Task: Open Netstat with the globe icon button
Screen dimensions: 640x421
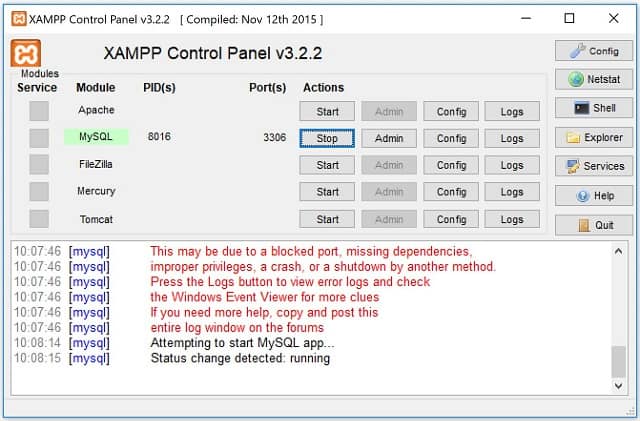Action: (x=594, y=79)
